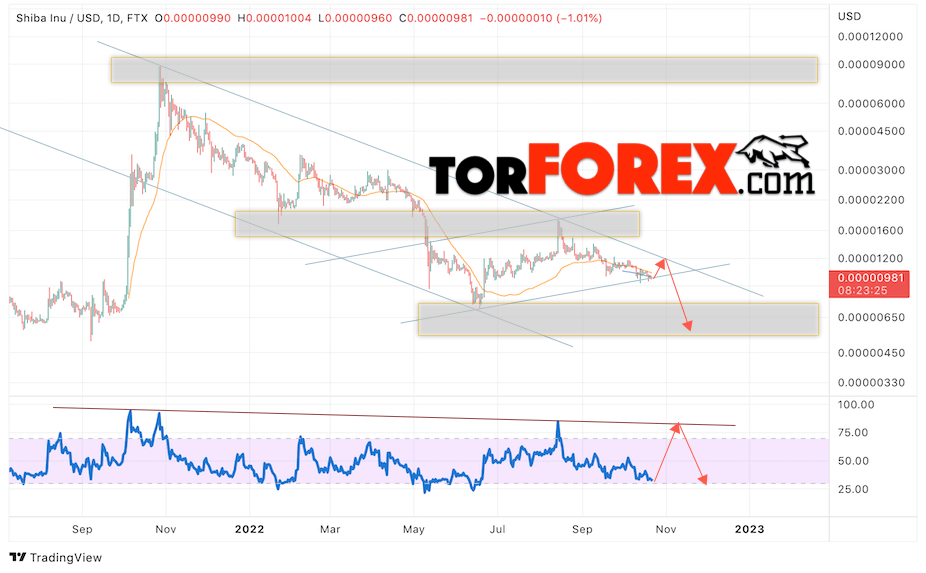Click the red current price tag 0.00000981
926x573 pixels.
[x=870, y=278]
